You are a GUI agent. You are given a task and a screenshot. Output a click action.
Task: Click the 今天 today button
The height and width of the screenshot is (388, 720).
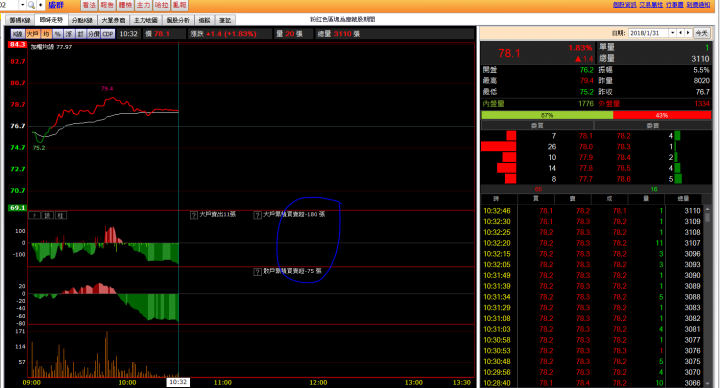click(702, 33)
